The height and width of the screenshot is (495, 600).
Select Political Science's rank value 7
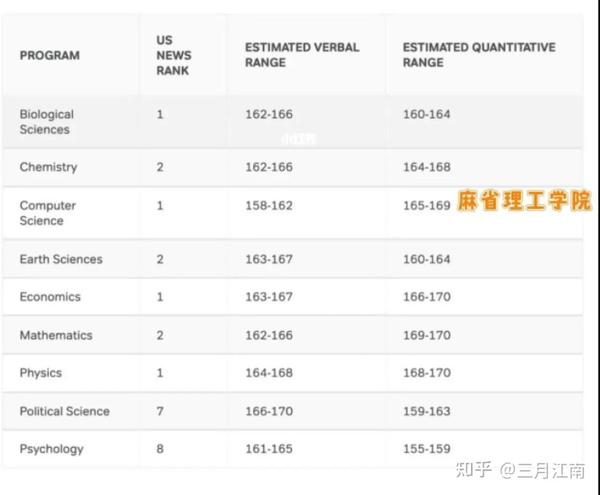coord(160,411)
